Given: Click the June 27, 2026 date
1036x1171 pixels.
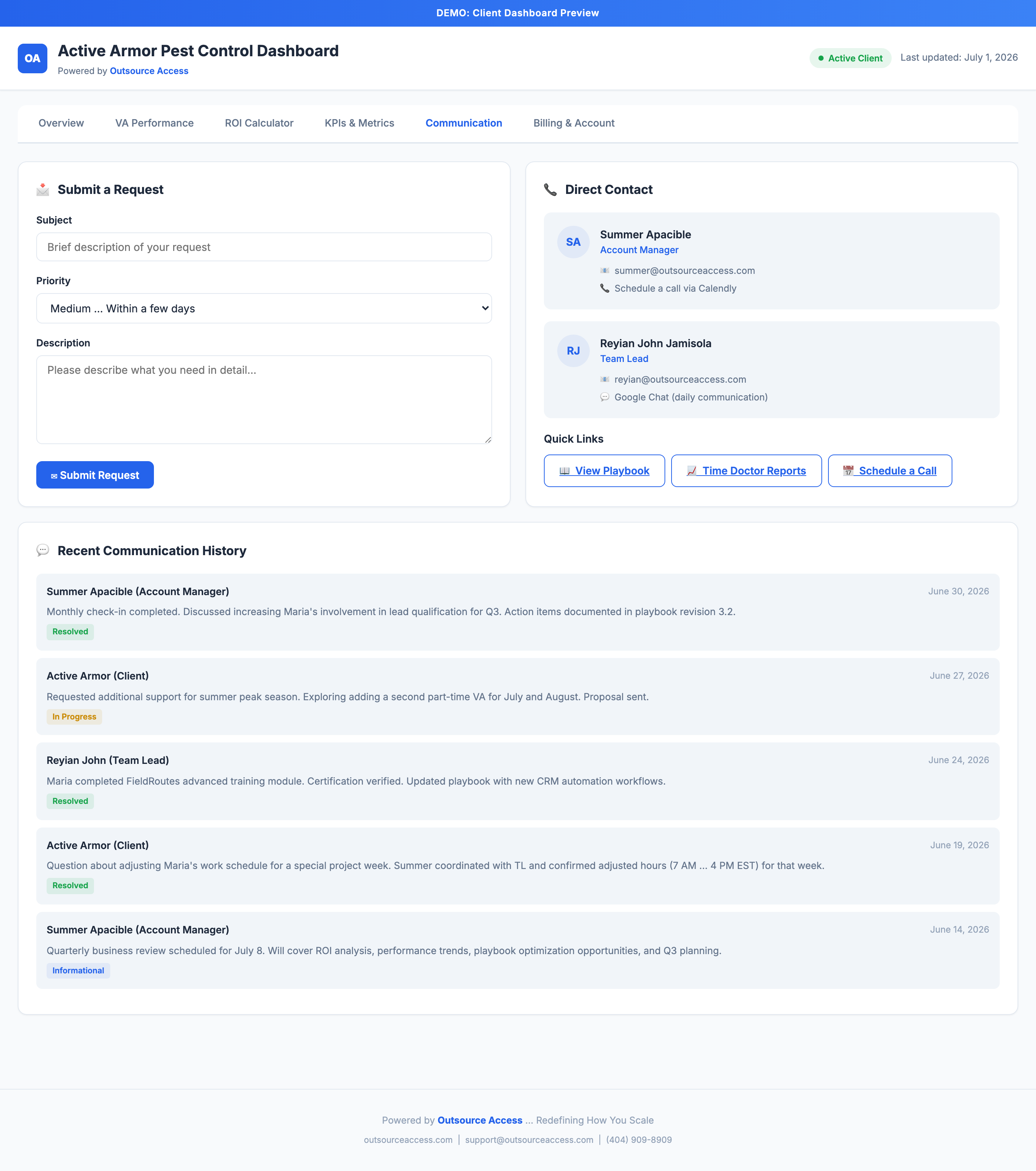Looking at the screenshot, I should tap(959, 675).
